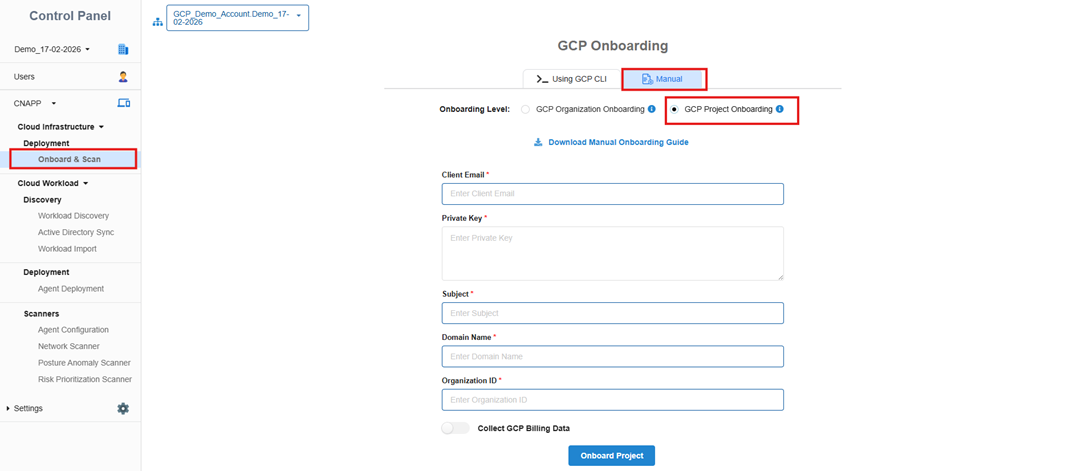
Task: Click the Users person icon
Action: click(x=123, y=76)
